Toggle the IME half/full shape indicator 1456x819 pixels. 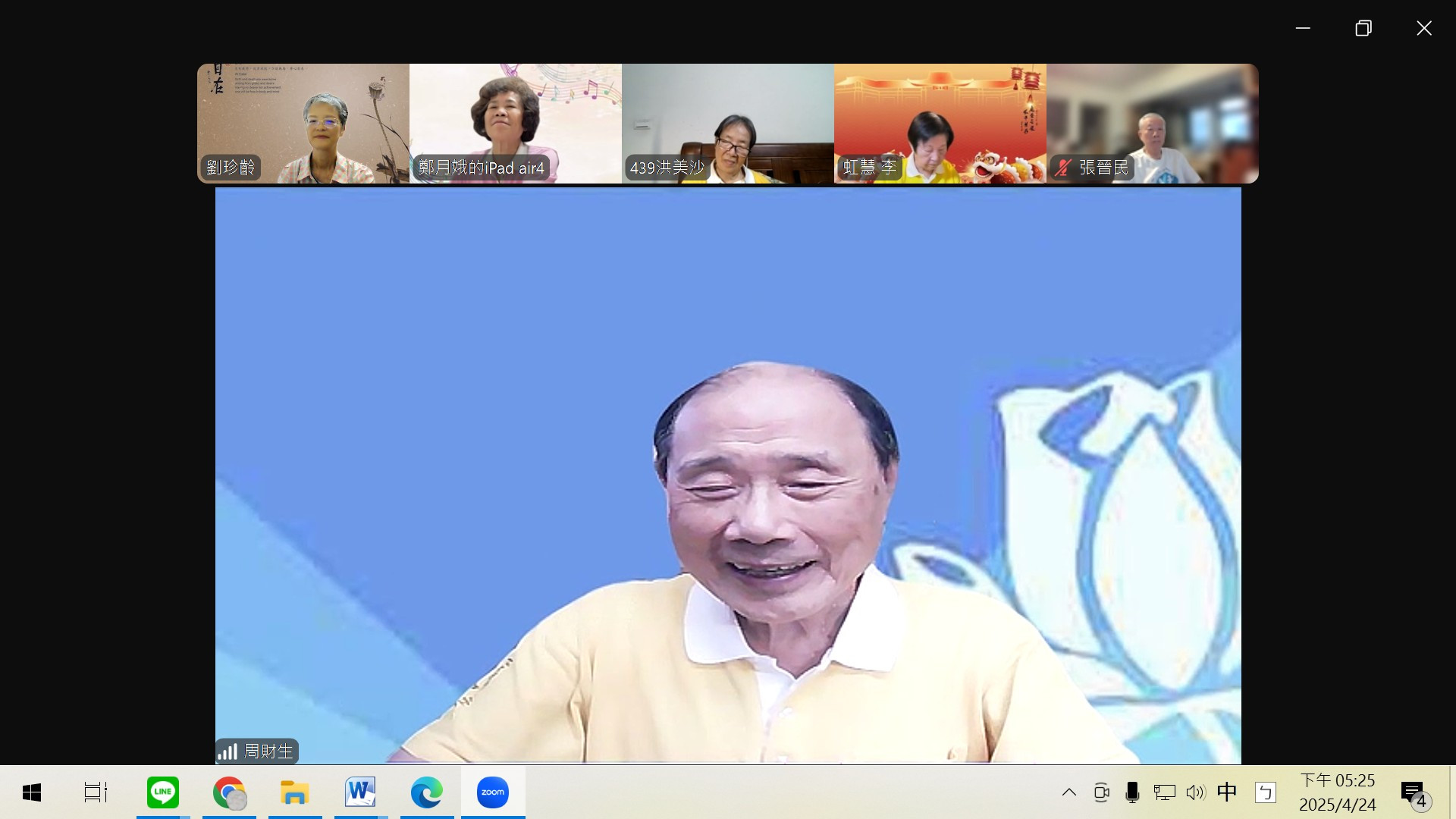pos(1265,792)
